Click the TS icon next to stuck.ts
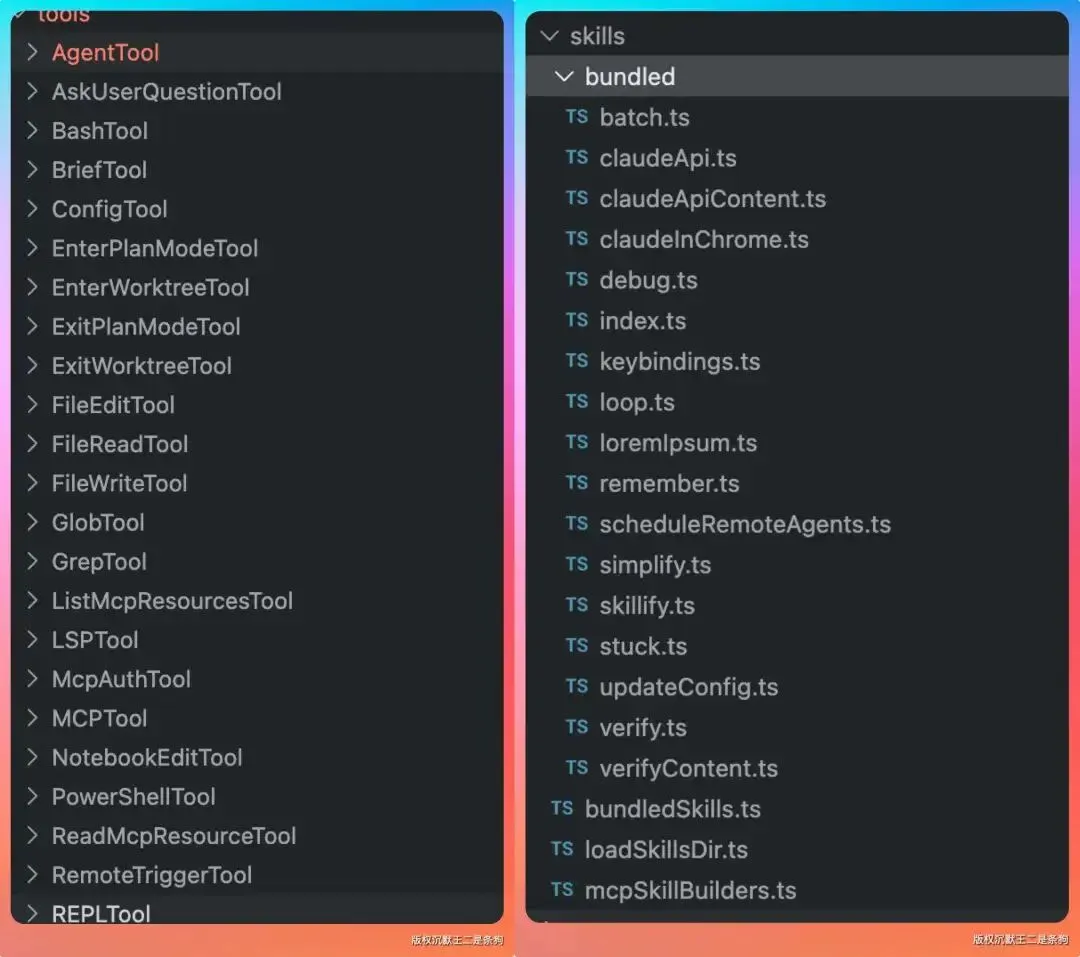Image resolution: width=1080 pixels, height=957 pixels. pos(577,646)
